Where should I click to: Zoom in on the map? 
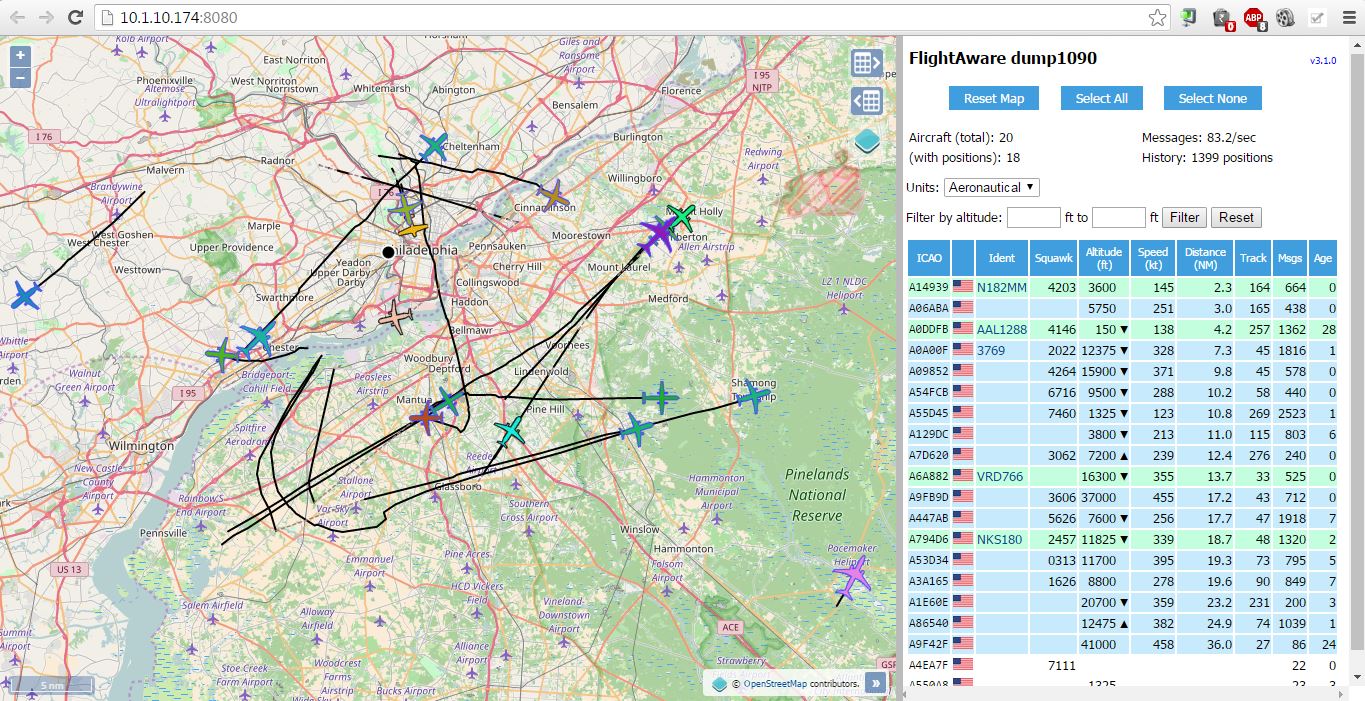(20, 56)
